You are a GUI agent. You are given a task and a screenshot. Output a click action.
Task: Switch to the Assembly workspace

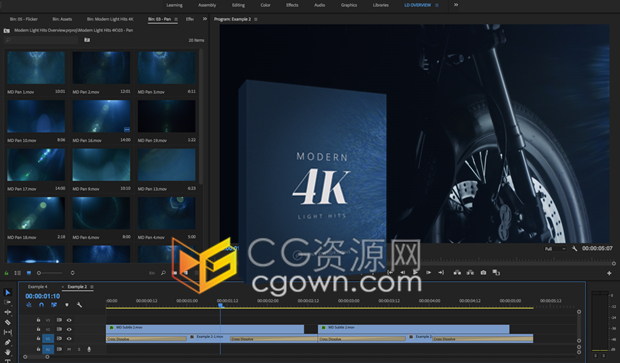click(207, 5)
